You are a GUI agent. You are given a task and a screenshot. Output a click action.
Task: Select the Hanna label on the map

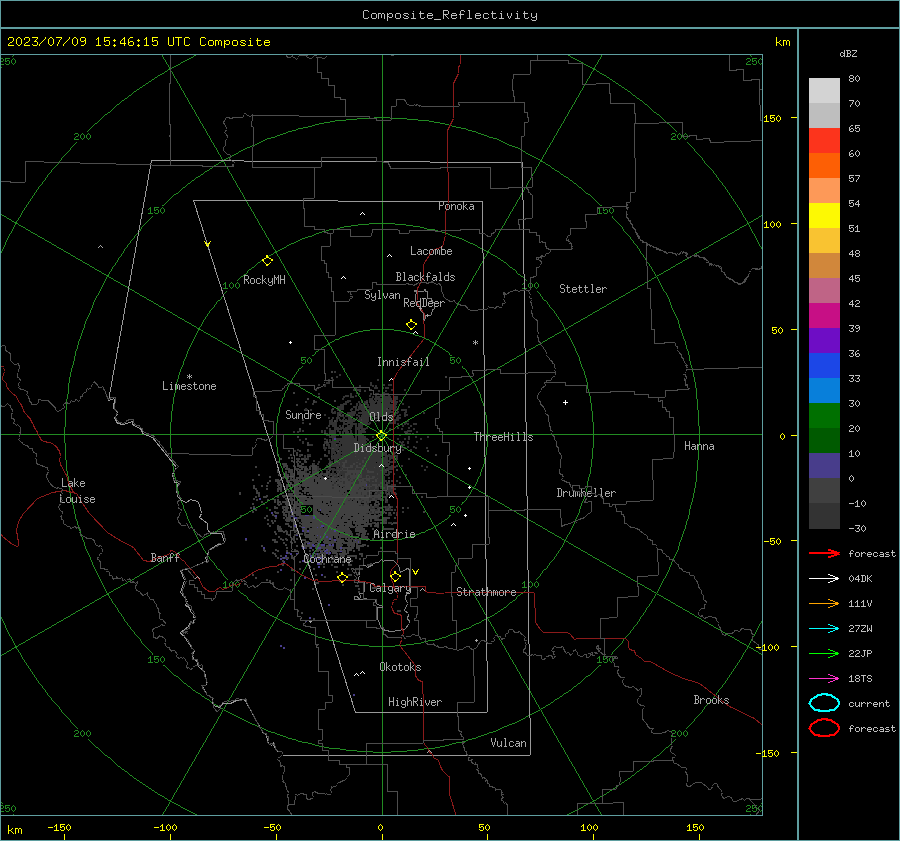click(699, 446)
